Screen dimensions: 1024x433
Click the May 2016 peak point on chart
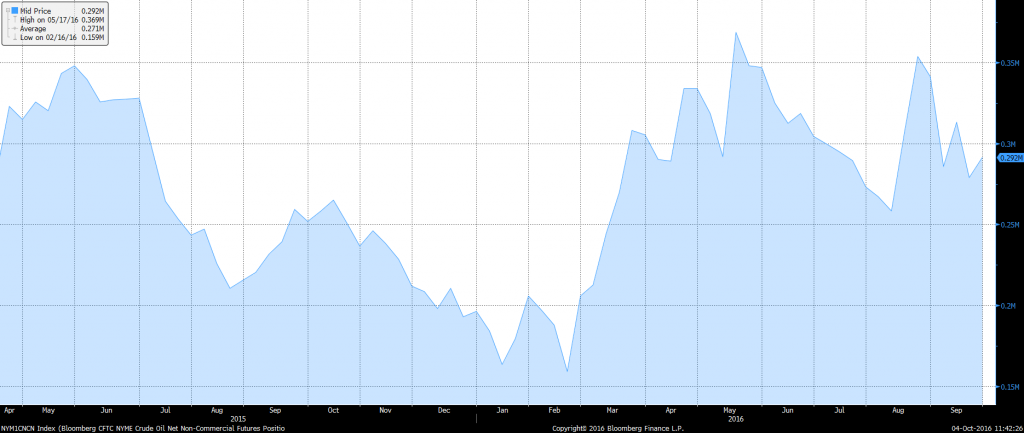pos(736,32)
